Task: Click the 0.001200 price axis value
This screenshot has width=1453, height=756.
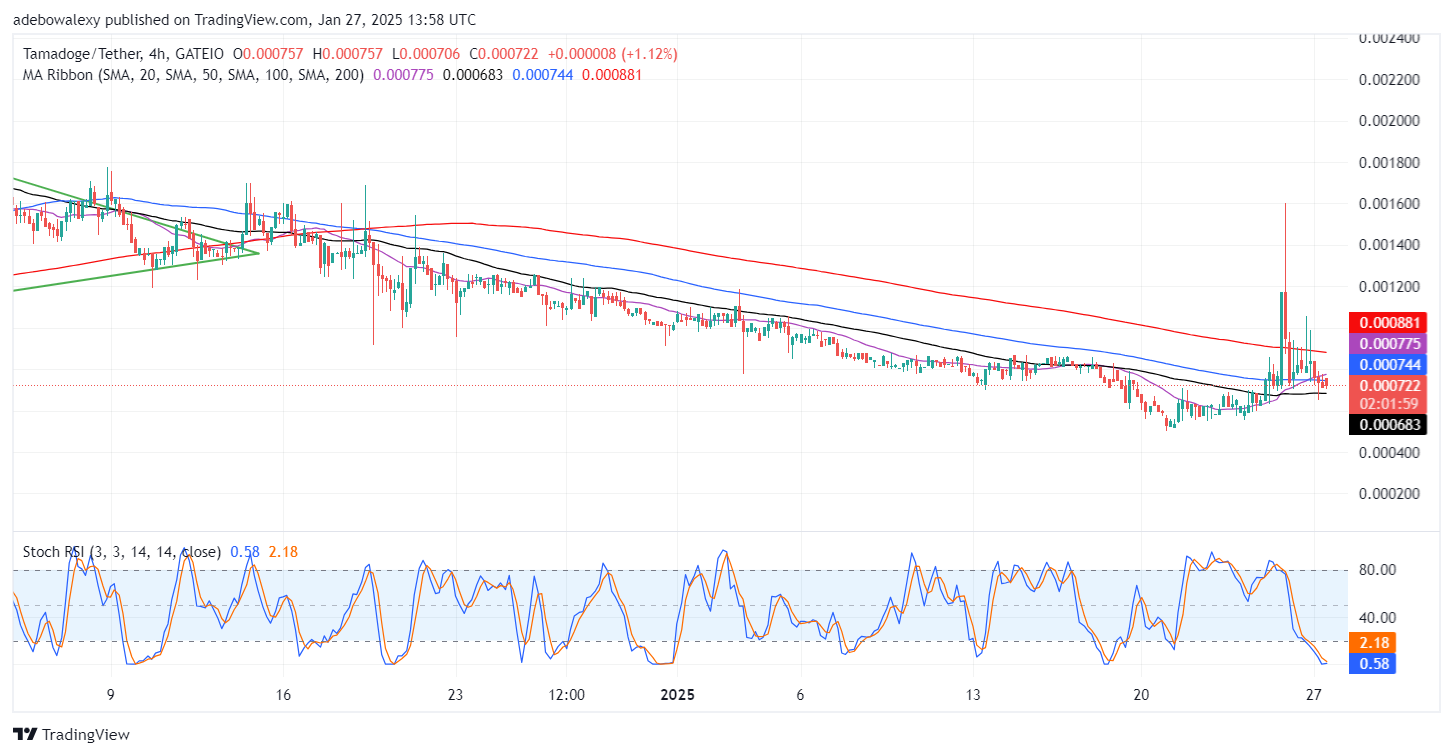Action: pos(1390,287)
